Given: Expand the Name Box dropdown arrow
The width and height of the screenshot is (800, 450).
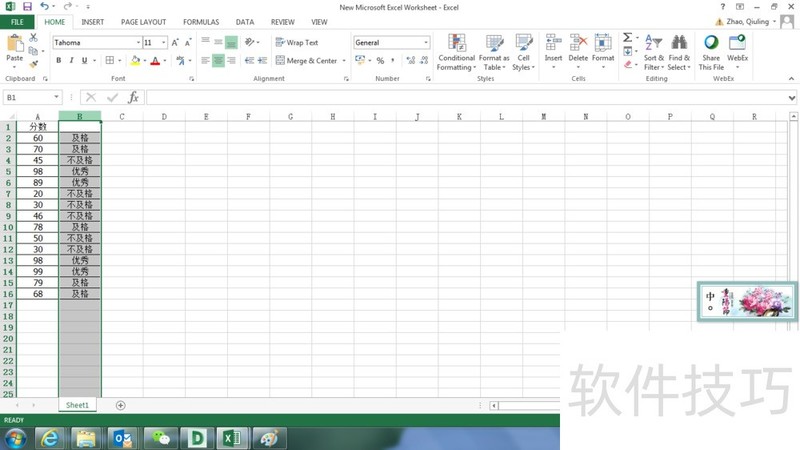Looking at the screenshot, I should click(56, 97).
